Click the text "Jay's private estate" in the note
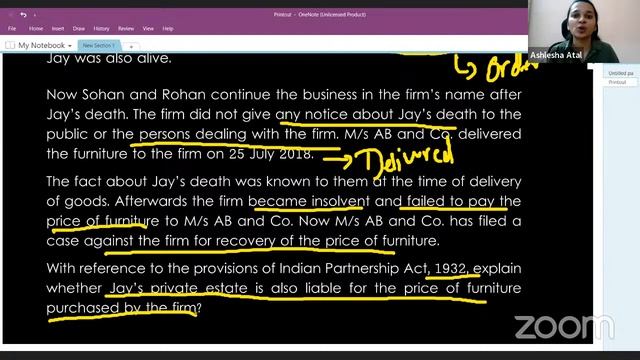 (178, 288)
